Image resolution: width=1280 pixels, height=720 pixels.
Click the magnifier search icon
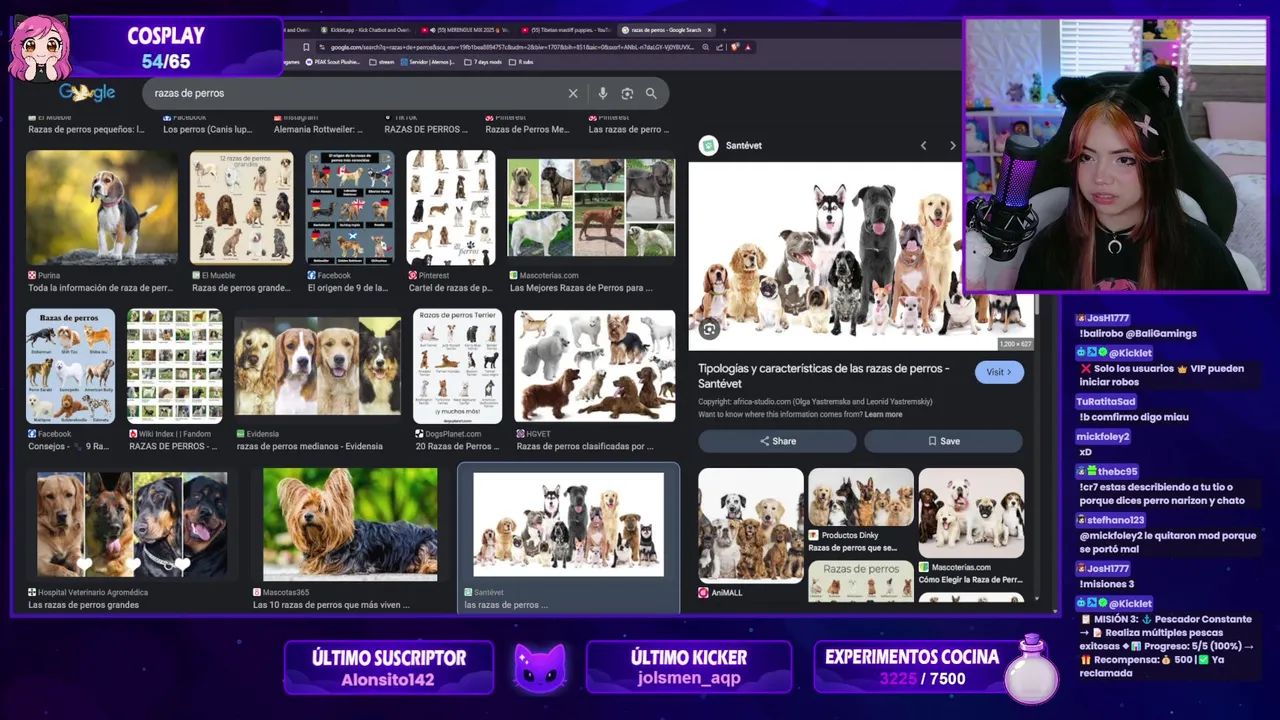coord(651,93)
